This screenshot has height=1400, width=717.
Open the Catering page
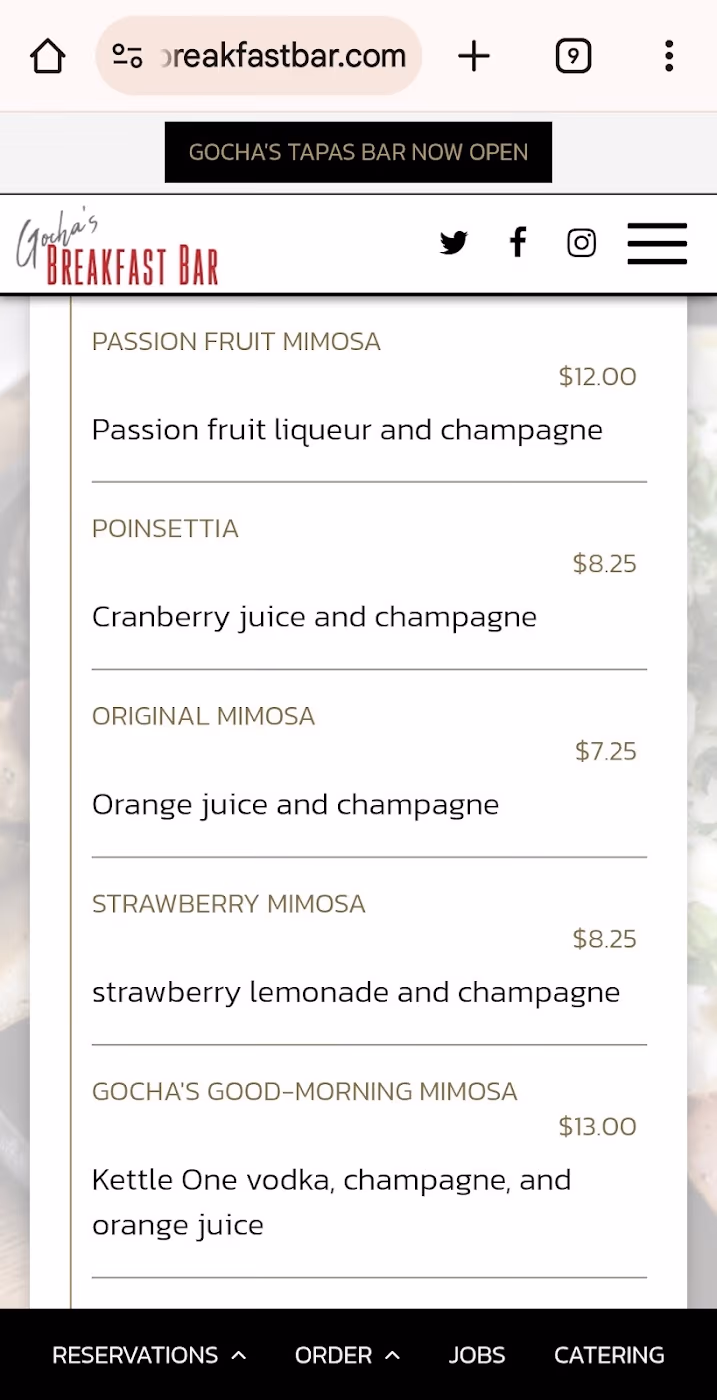609,1356
